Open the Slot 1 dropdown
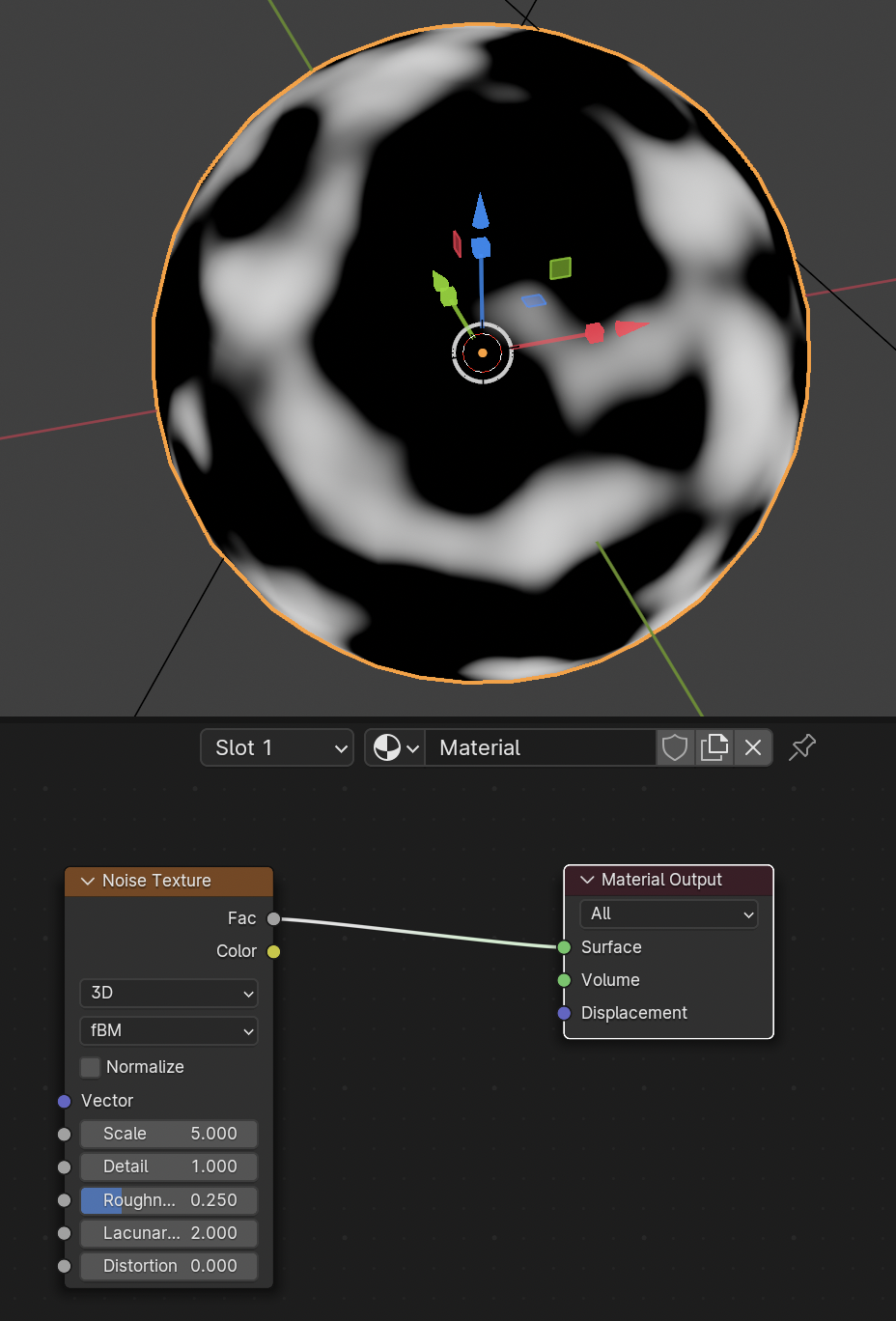 (277, 747)
